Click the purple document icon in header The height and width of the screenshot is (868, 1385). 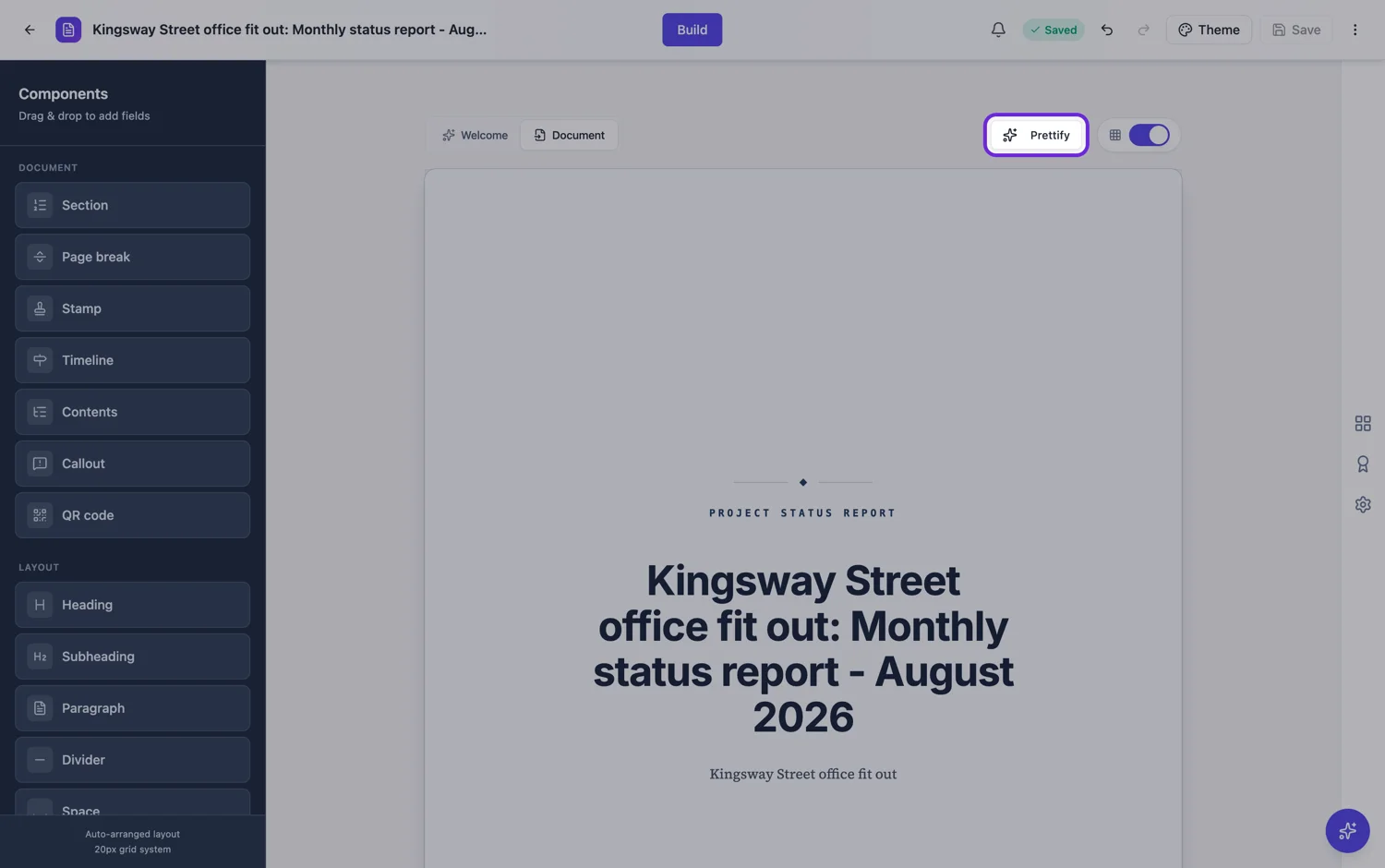68,30
